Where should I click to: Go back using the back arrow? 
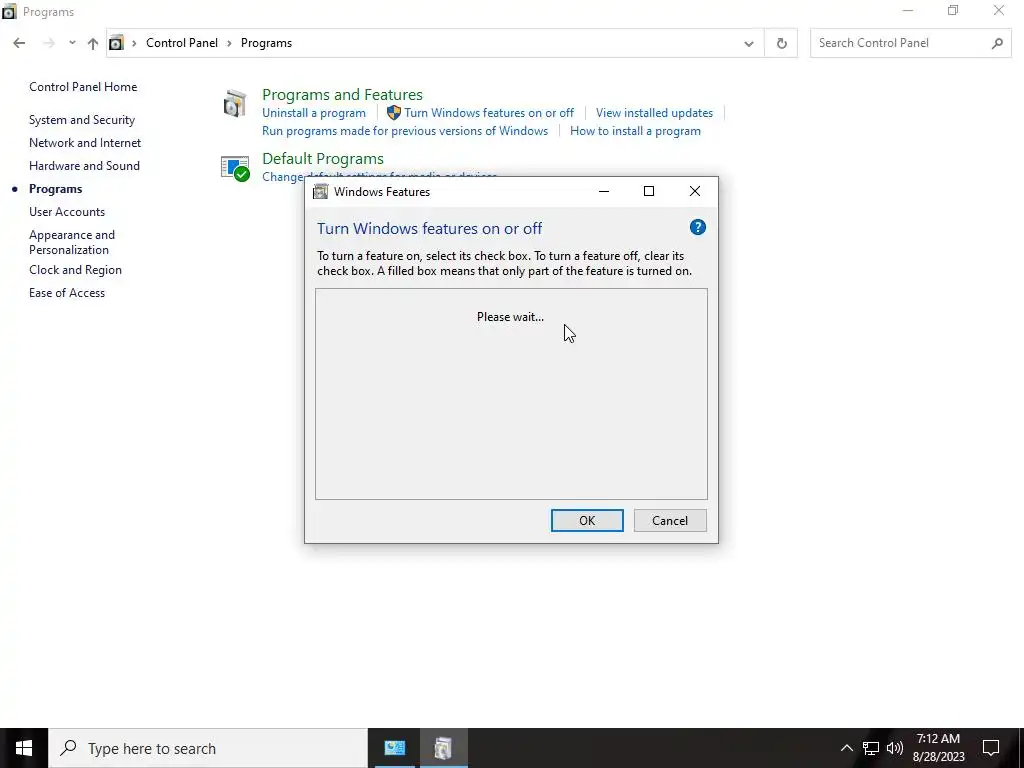[19, 43]
